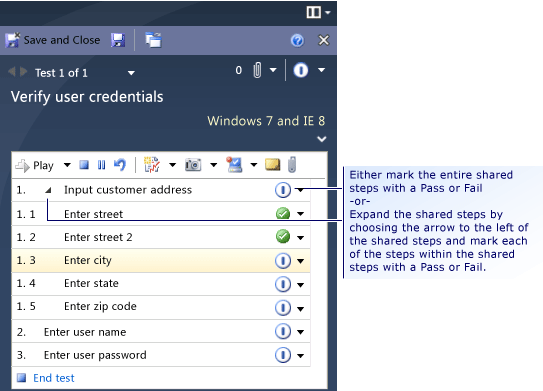This screenshot has width=543, height=391.
Task: Click the camera screenshot capture icon
Action: pos(193,165)
